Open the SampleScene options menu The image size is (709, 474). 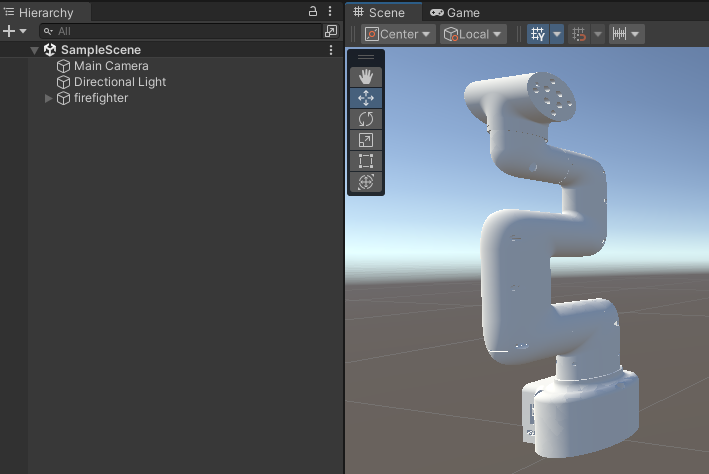[x=331, y=50]
